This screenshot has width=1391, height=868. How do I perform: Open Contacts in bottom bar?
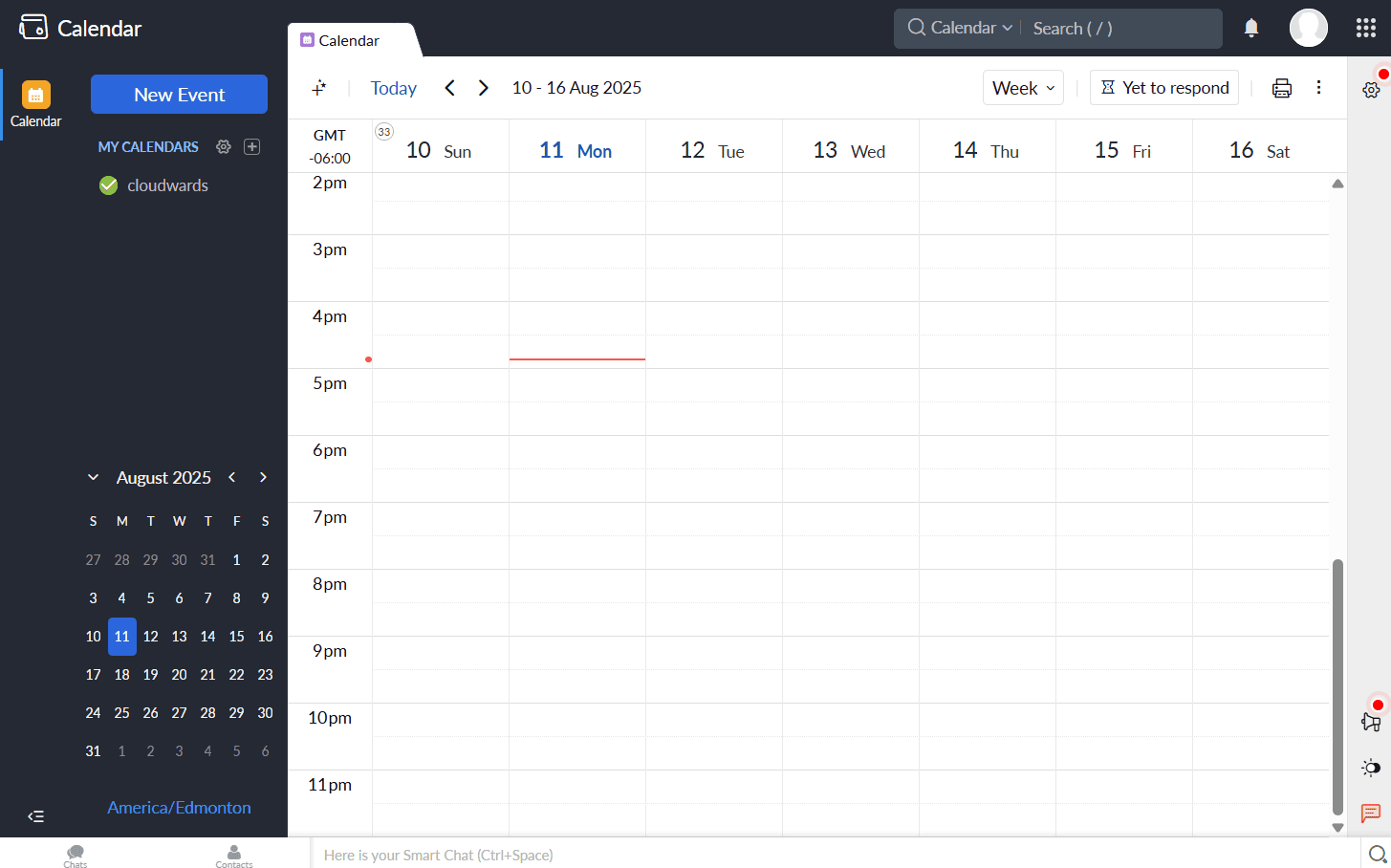click(234, 855)
